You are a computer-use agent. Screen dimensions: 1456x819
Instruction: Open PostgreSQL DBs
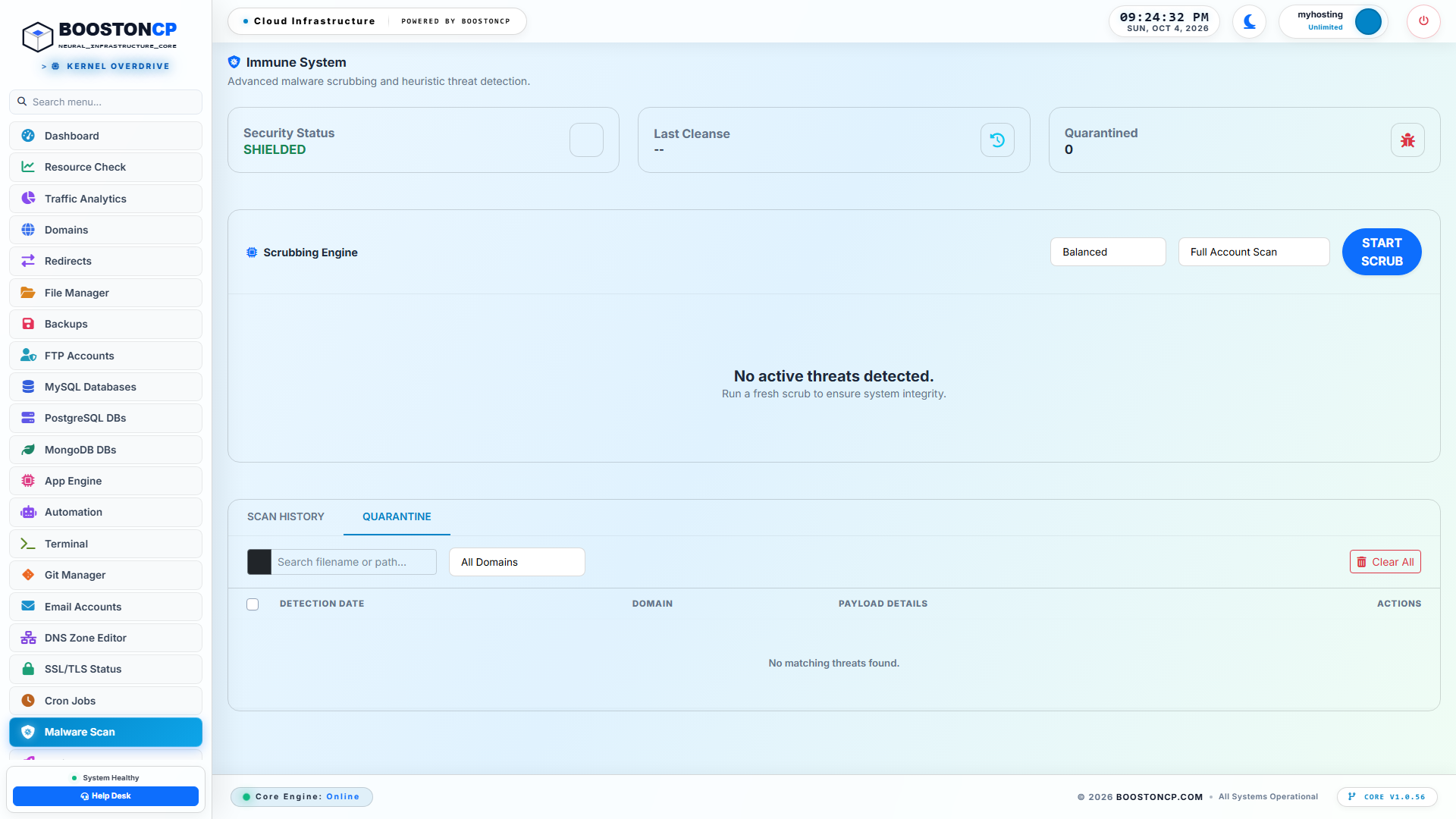tap(105, 418)
